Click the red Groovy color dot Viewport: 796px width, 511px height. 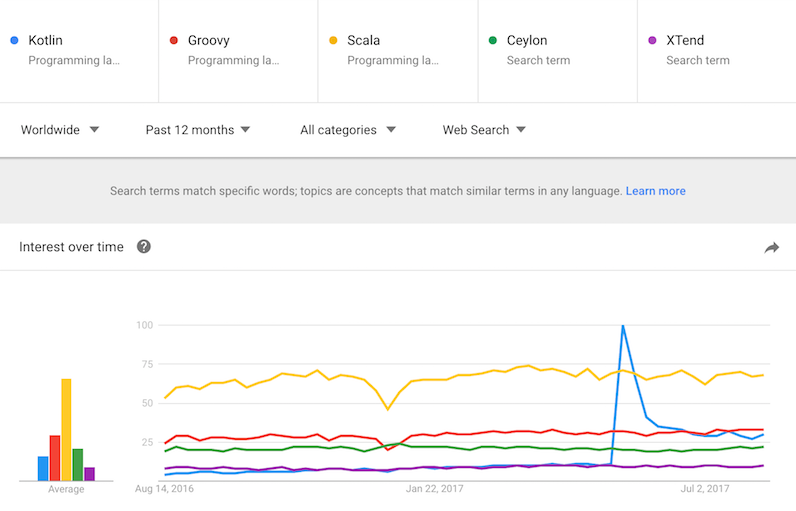[173, 41]
